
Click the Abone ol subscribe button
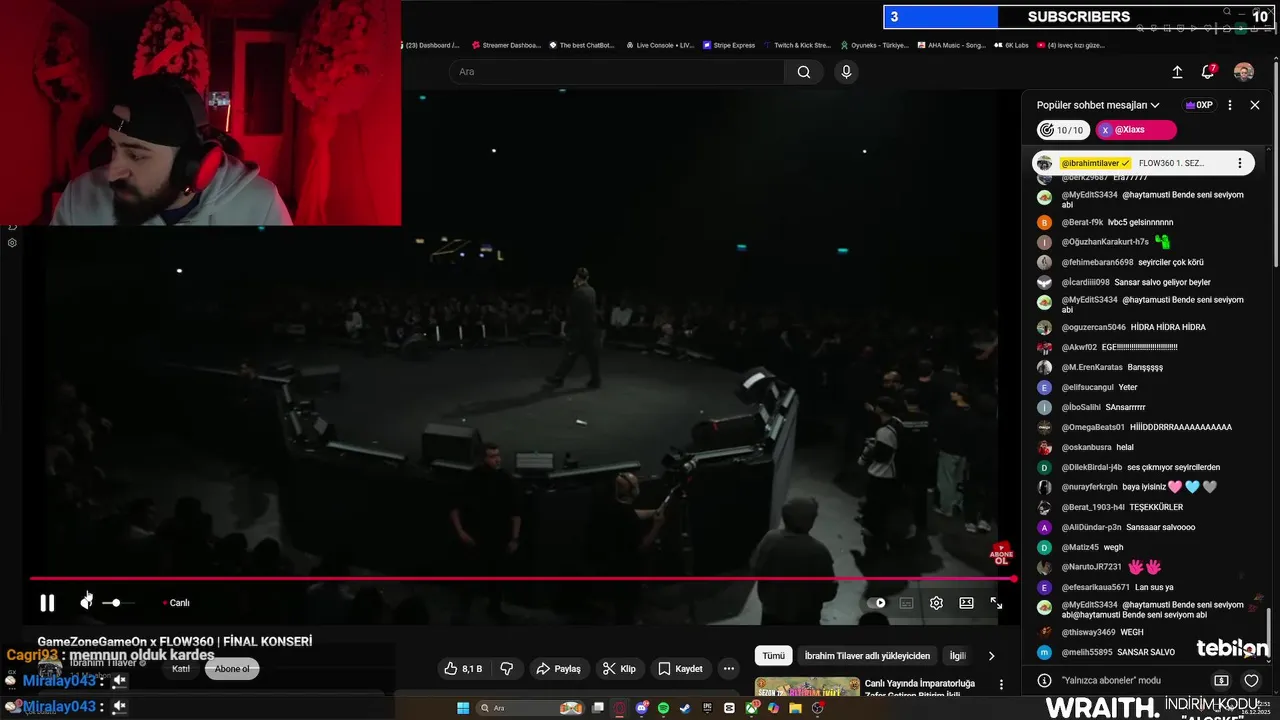[232, 669]
